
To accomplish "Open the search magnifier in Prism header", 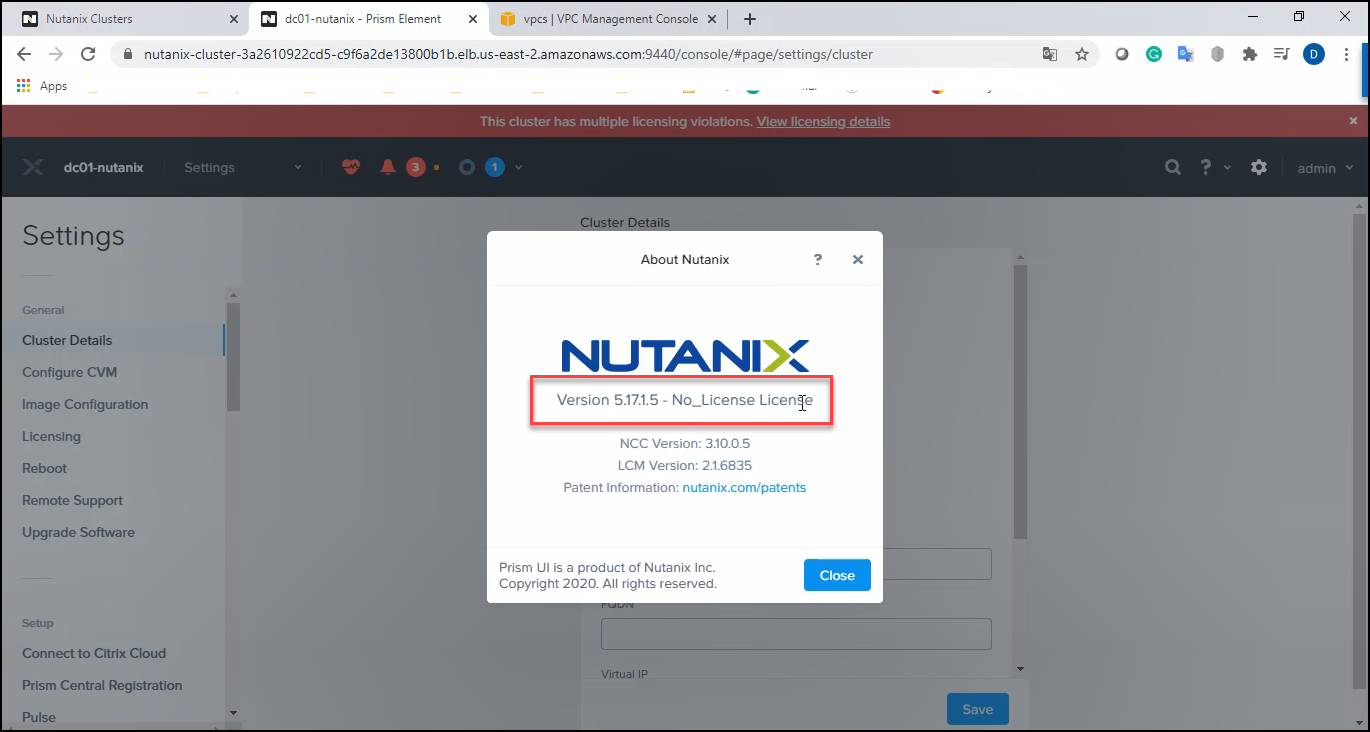I will pyautogui.click(x=1172, y=168).
